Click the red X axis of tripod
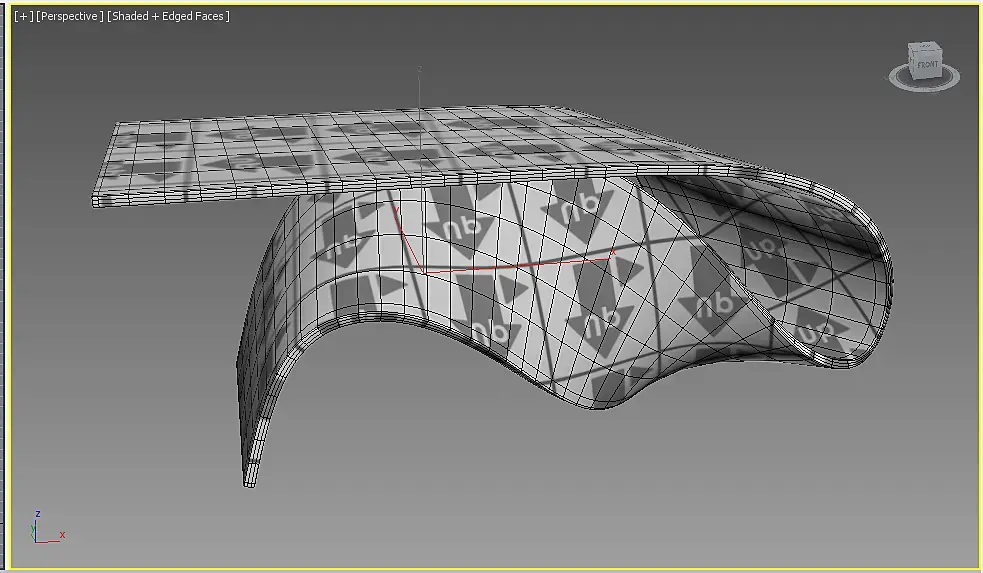Screen dimensions: 983x573 coord(50,540)
